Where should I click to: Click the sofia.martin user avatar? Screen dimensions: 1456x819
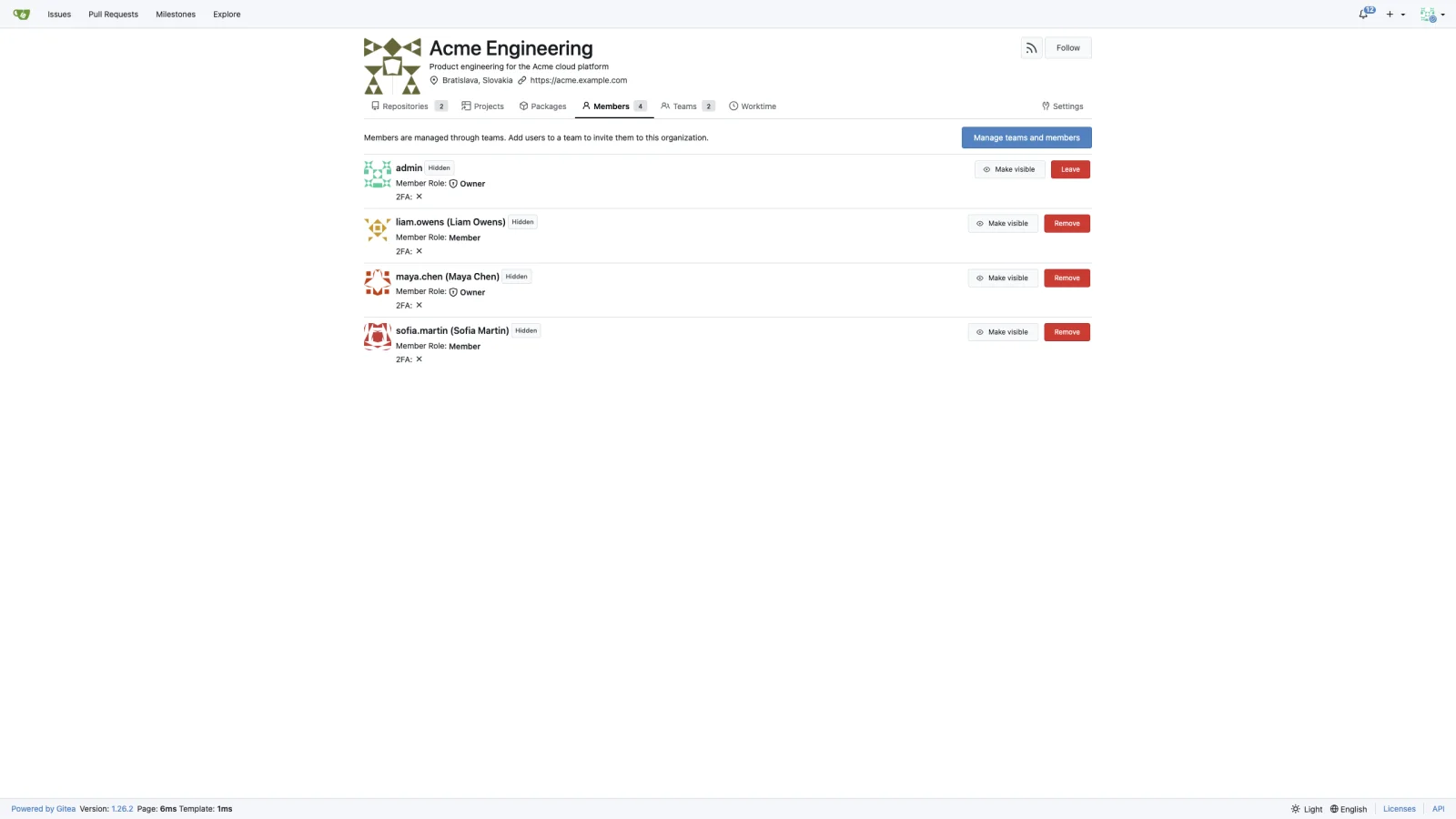coord(378,337)
